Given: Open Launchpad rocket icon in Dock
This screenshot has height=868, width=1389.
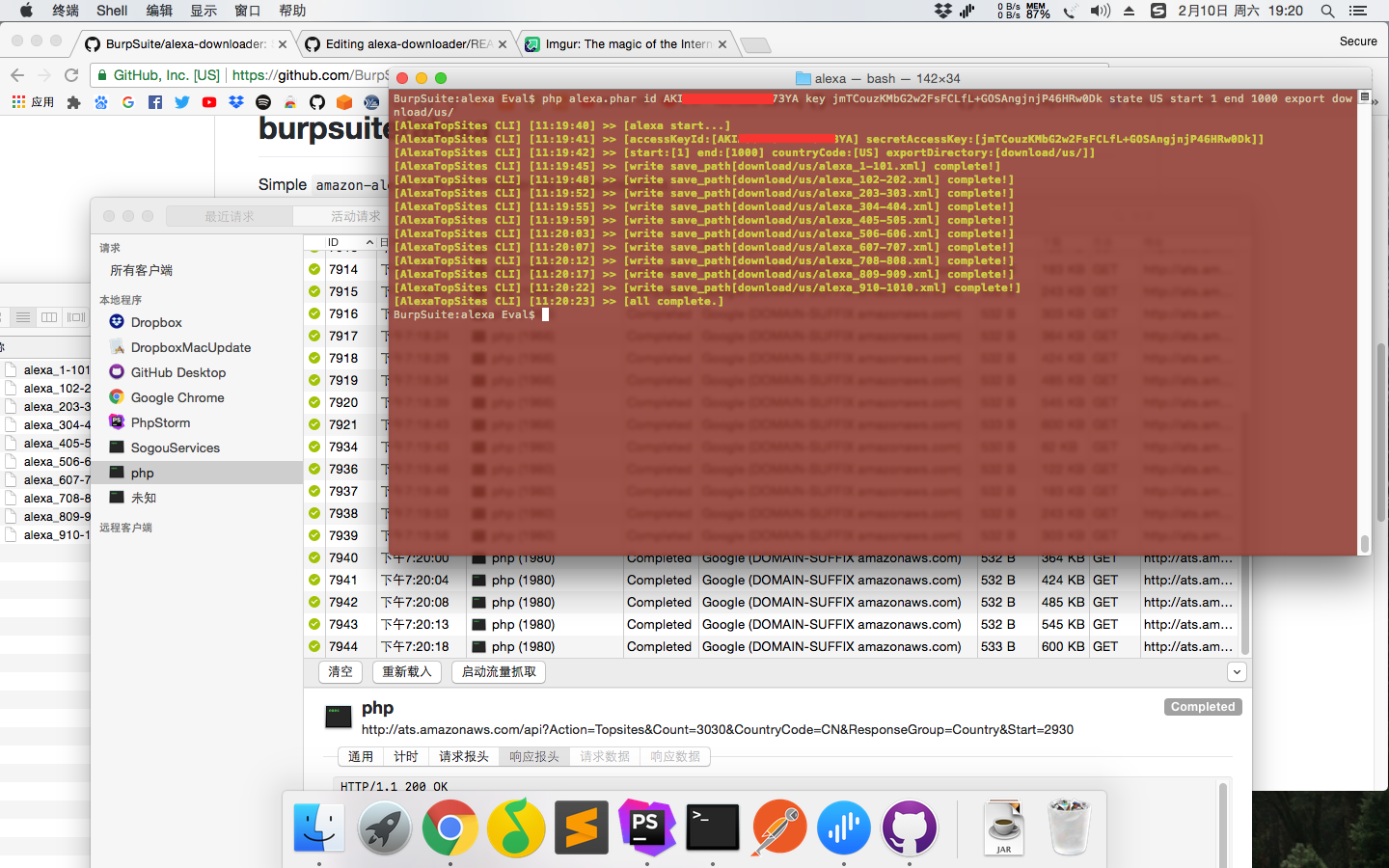Looking at the screenshot, I should 385,827.
